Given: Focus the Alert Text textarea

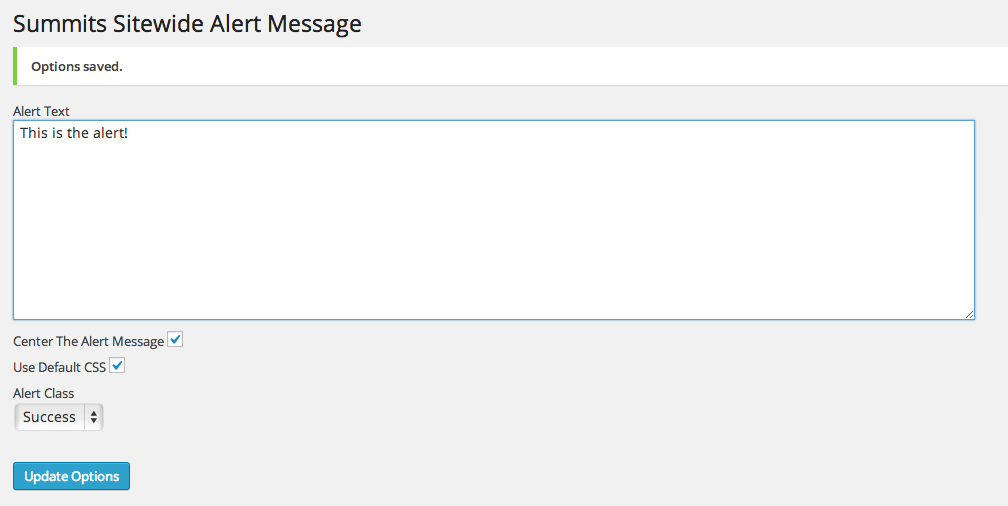Looking at the screenshot, I should tap(494, 220).
